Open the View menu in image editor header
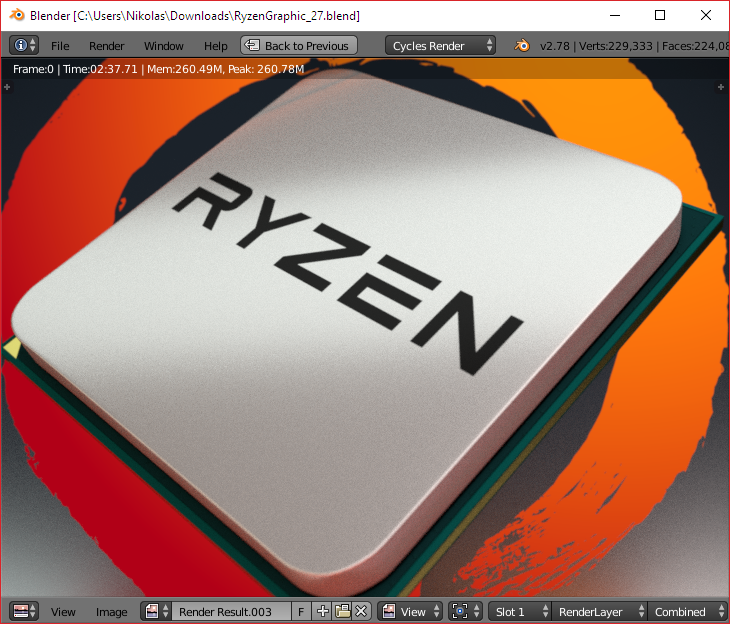 [x=63, y=612]
